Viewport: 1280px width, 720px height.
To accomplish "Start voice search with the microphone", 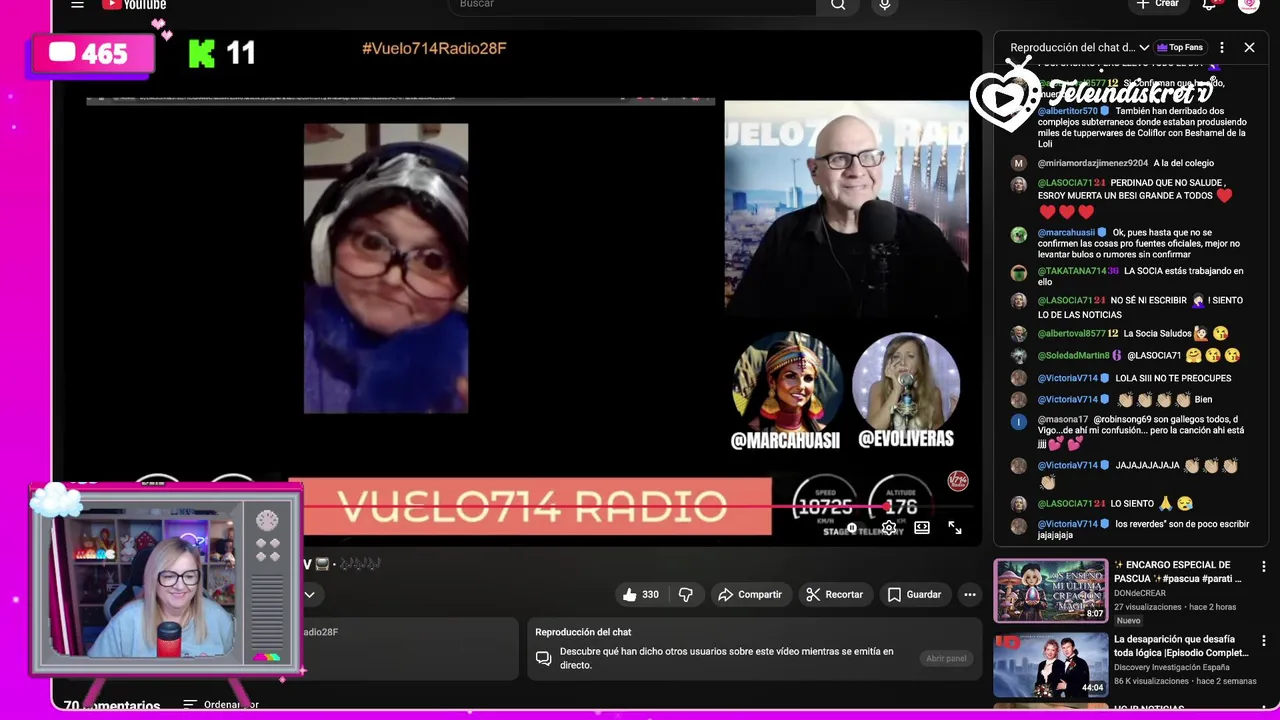I will (x=884, y=5).
